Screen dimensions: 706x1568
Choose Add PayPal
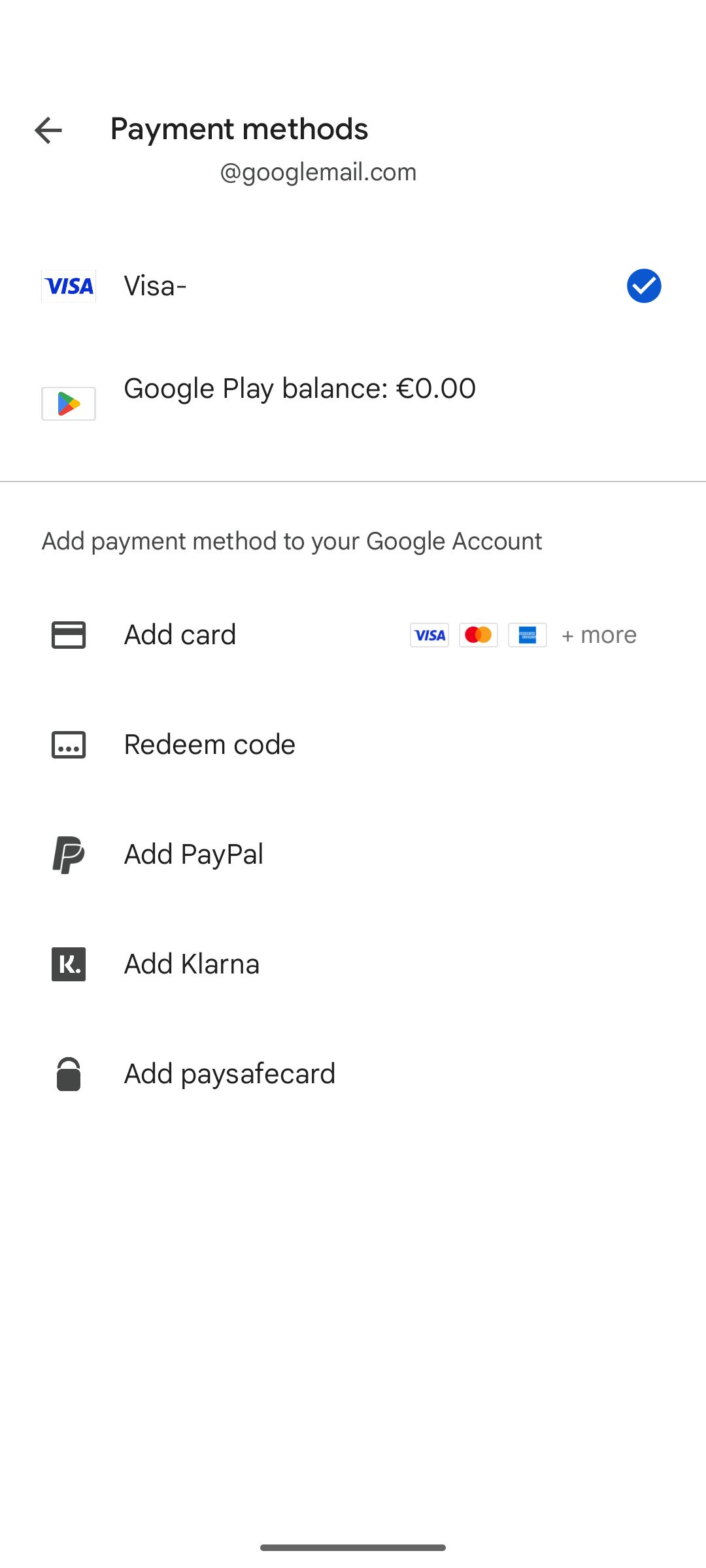click(x=194, y=855)
